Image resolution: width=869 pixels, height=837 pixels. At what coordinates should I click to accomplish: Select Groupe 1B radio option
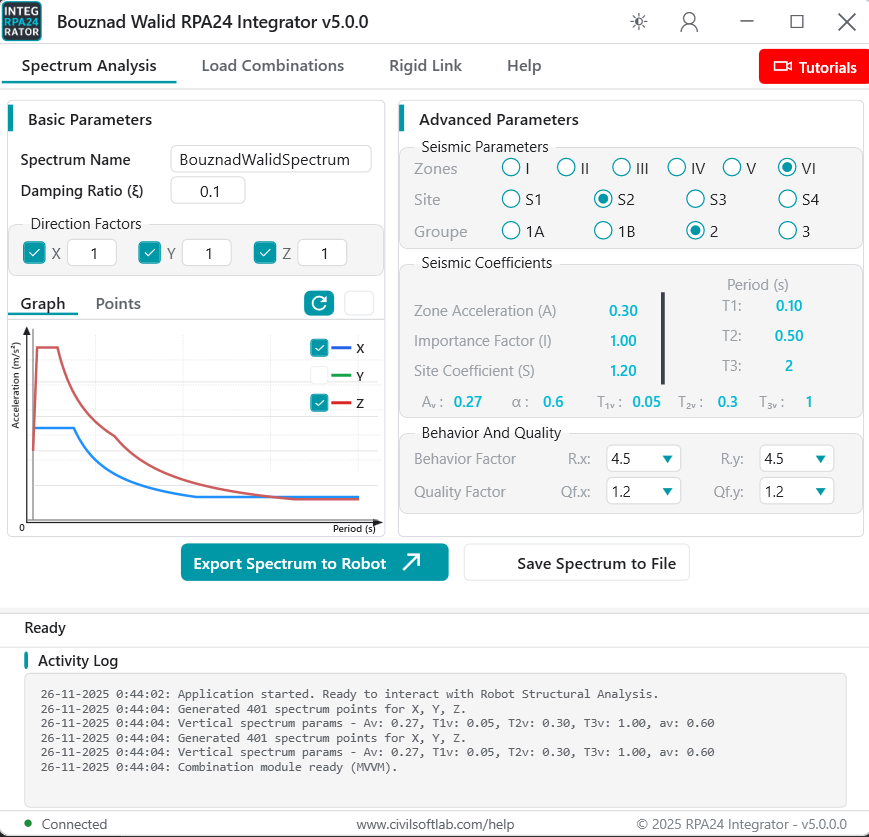[603, 231]
